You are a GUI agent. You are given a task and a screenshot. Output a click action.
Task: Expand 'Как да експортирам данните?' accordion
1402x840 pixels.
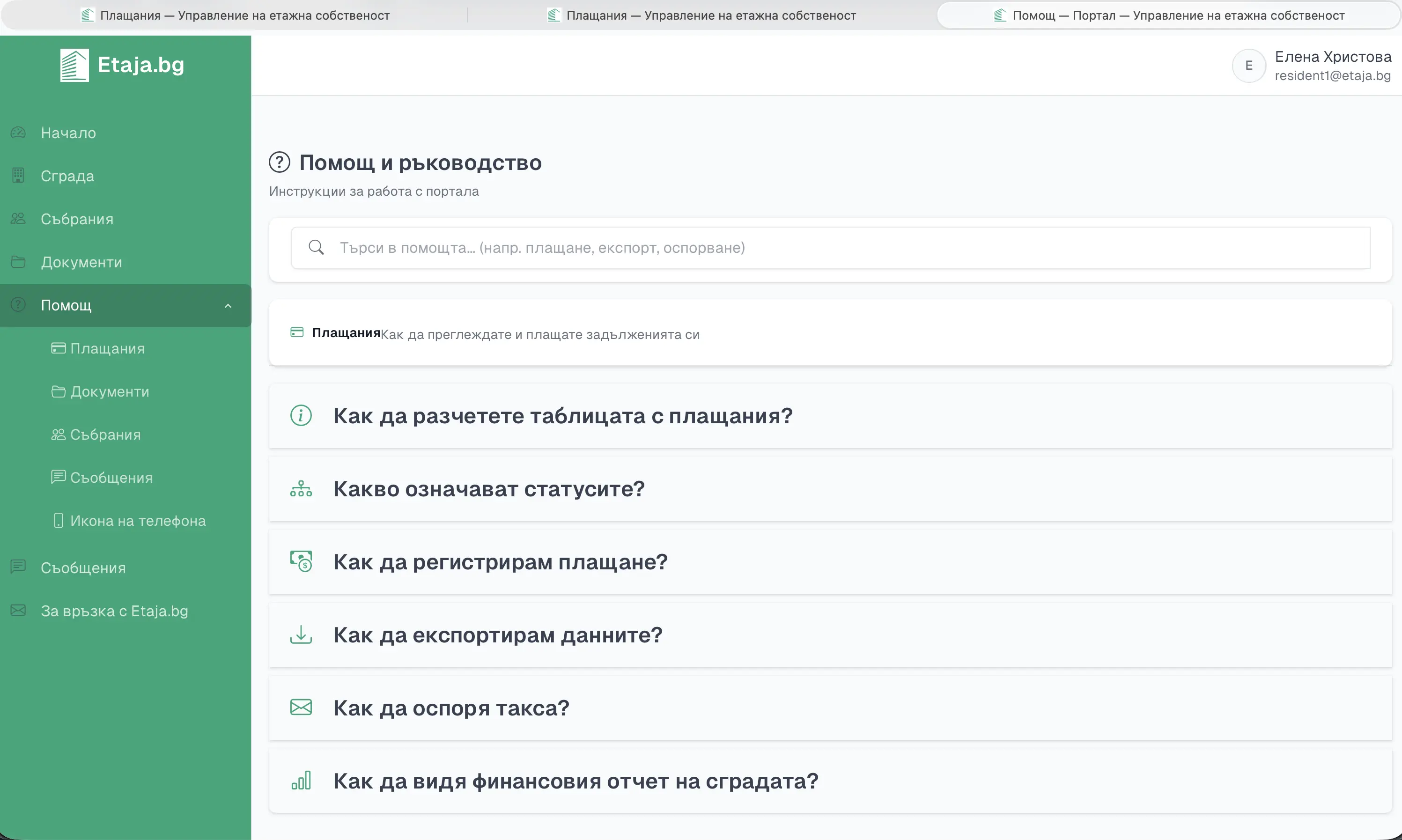click(x=830, y=635)
